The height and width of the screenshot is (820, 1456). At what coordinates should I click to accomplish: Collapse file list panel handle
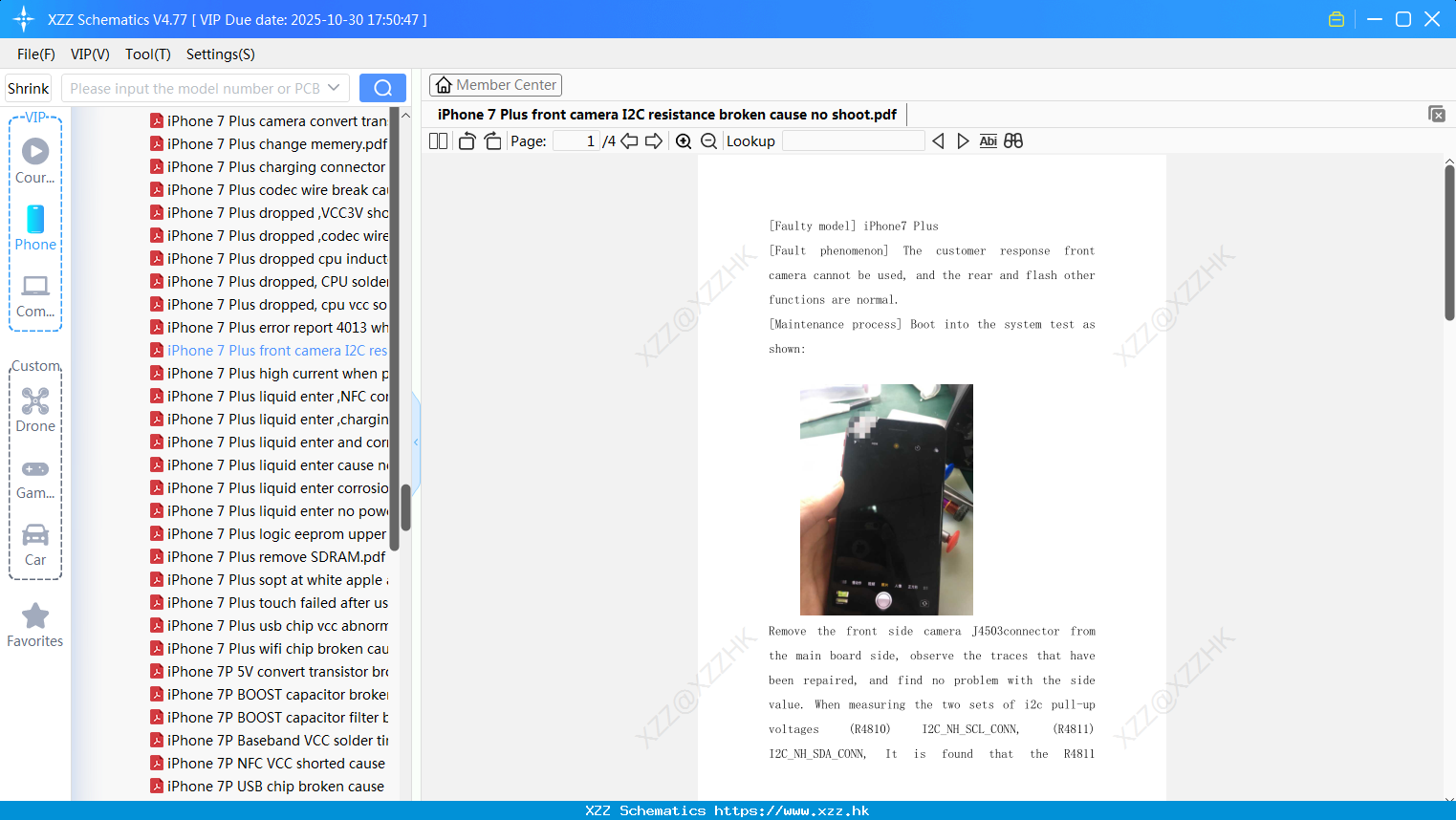pyautogui.click(x=416, y=442)
